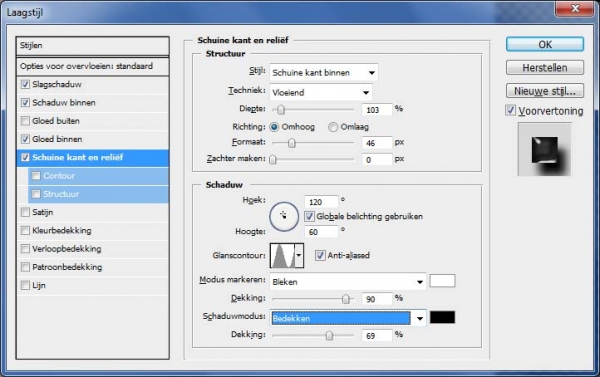
Task: Toggle the Schaduw binnen checkbox
Action: (25, 103)
